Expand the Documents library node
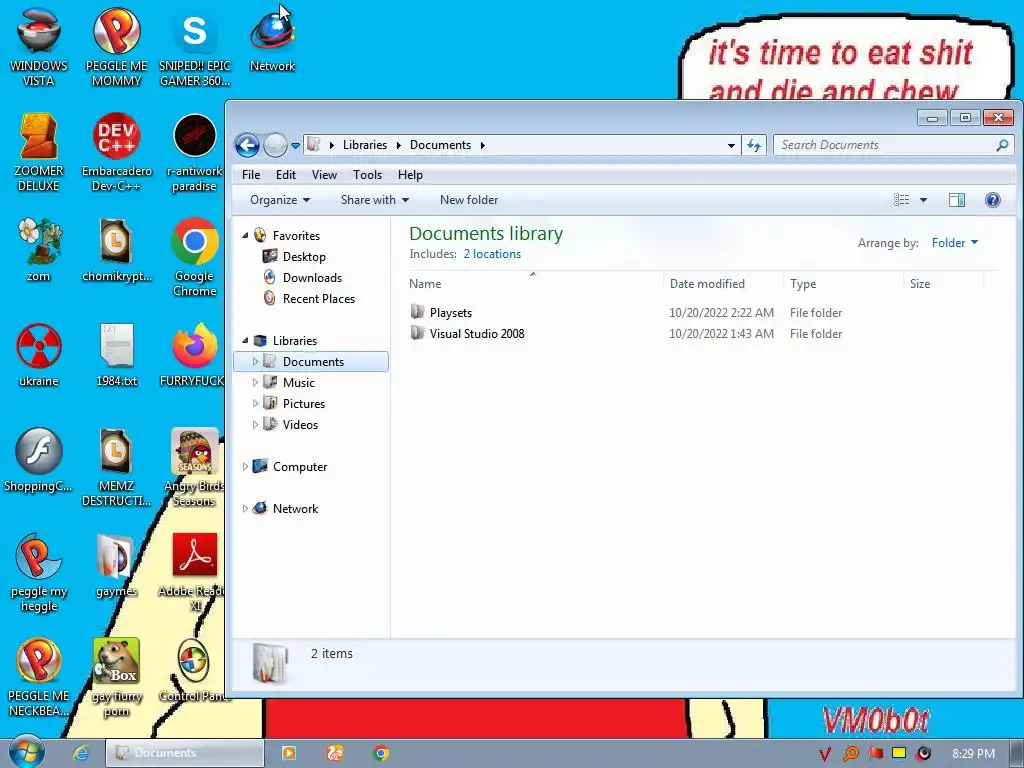Viewport: 1024px width, 768px height. coord(255,361)
